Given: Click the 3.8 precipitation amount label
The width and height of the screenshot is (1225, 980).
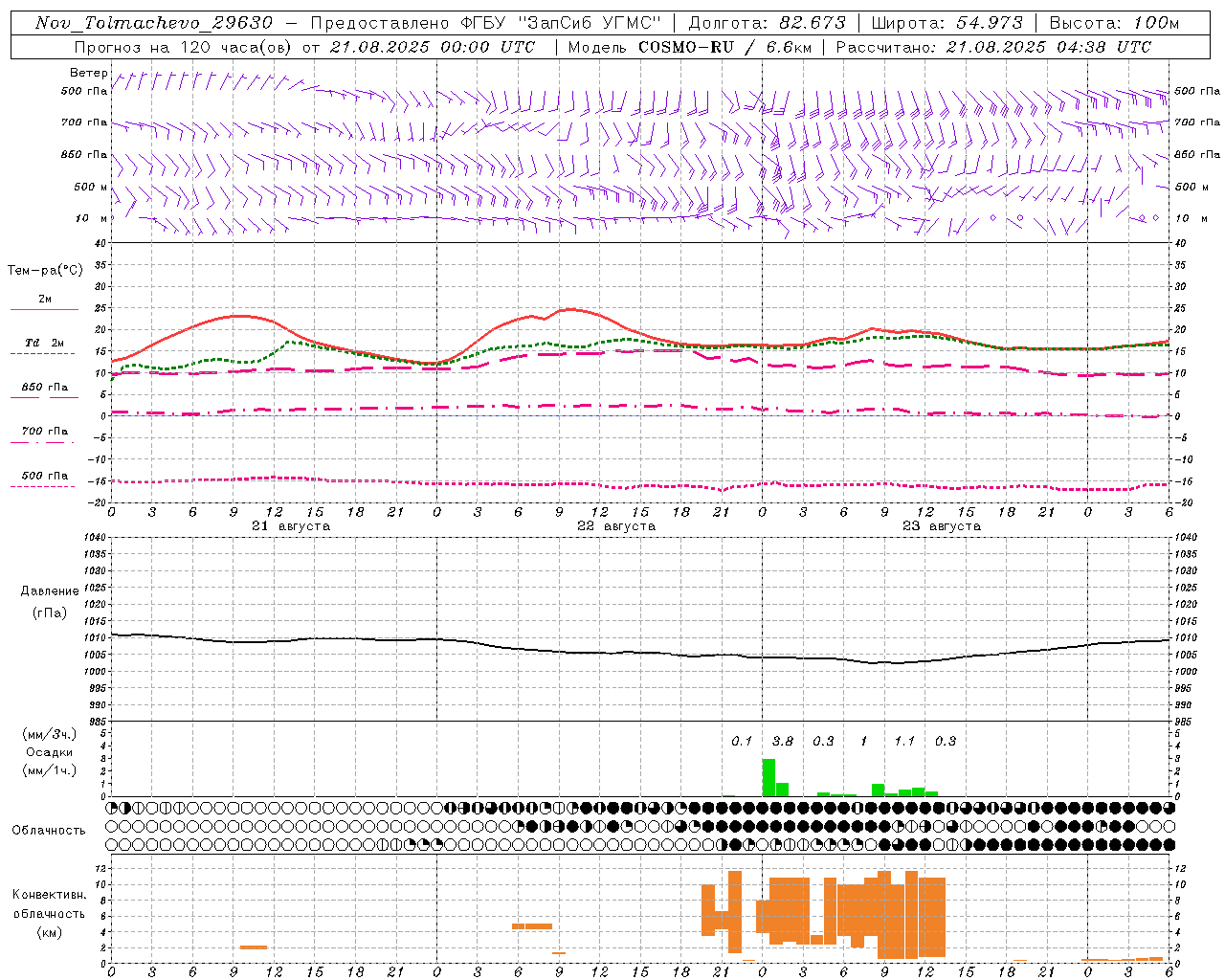Looking at the screenshot, I should tap(783, 741).
